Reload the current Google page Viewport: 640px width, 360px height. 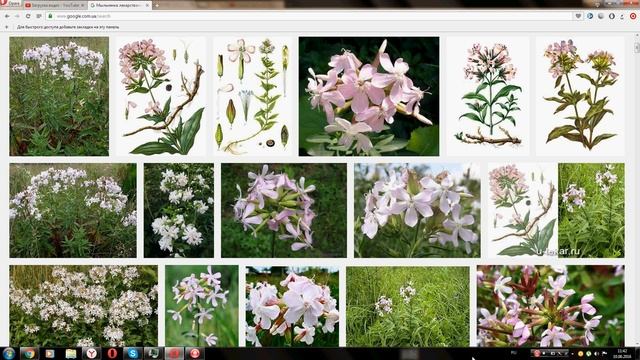pos(28,16)
